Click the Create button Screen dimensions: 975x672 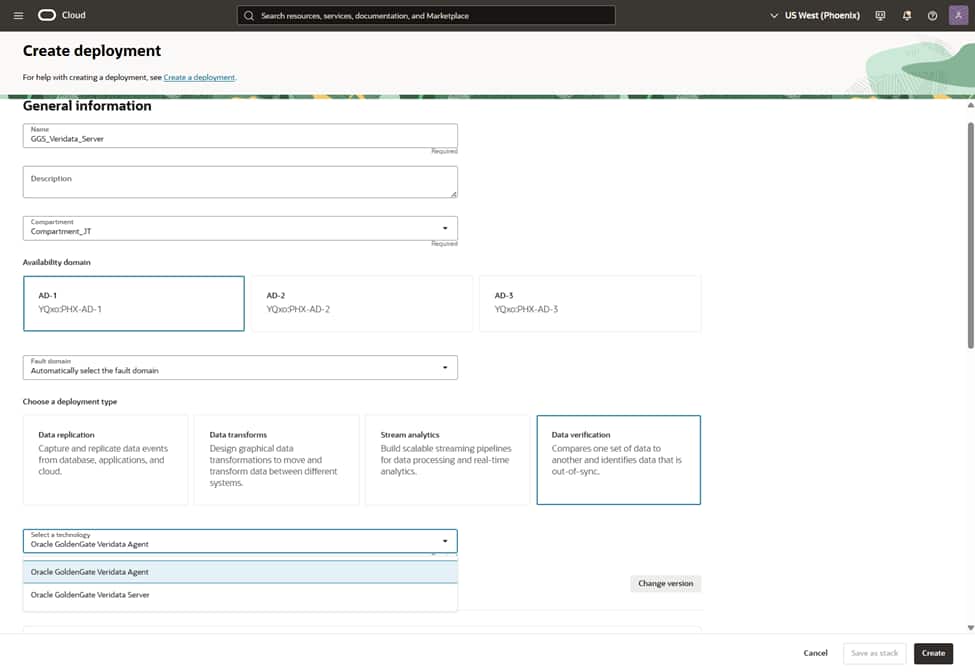pyautogui.click(x=933, y=653)
